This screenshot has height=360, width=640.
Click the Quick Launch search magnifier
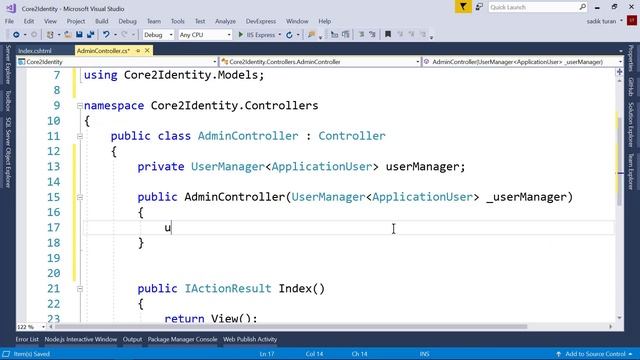pos(582,7)
